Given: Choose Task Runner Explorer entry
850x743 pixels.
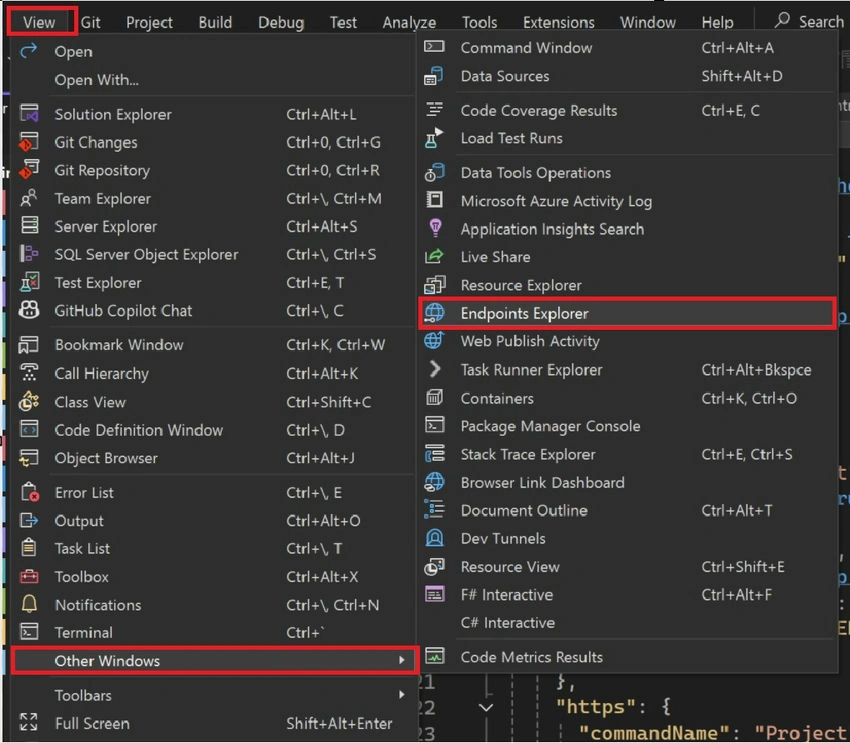Looking at the screenshot, I should pyautogui.click(x=627, y=370).
